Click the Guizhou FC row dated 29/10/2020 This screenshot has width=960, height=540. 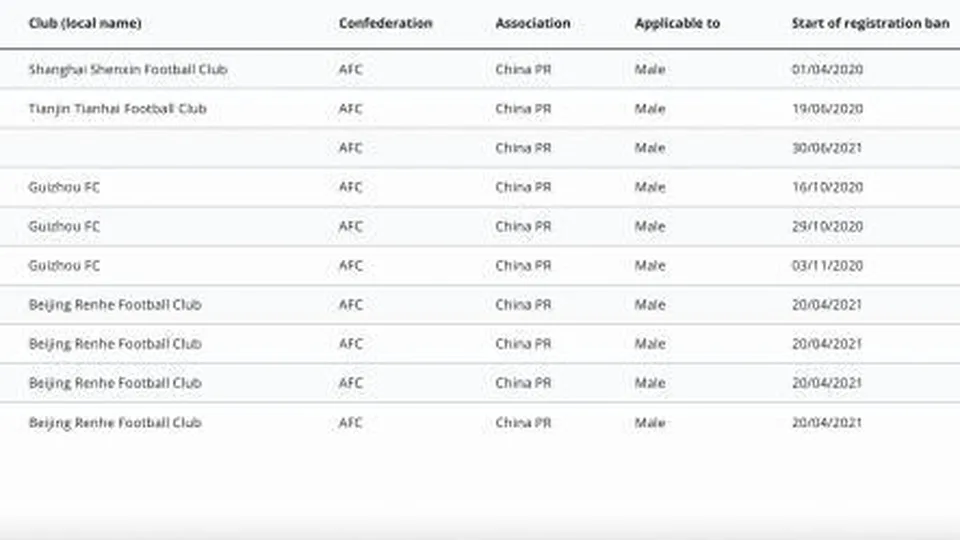click(480, 226)
